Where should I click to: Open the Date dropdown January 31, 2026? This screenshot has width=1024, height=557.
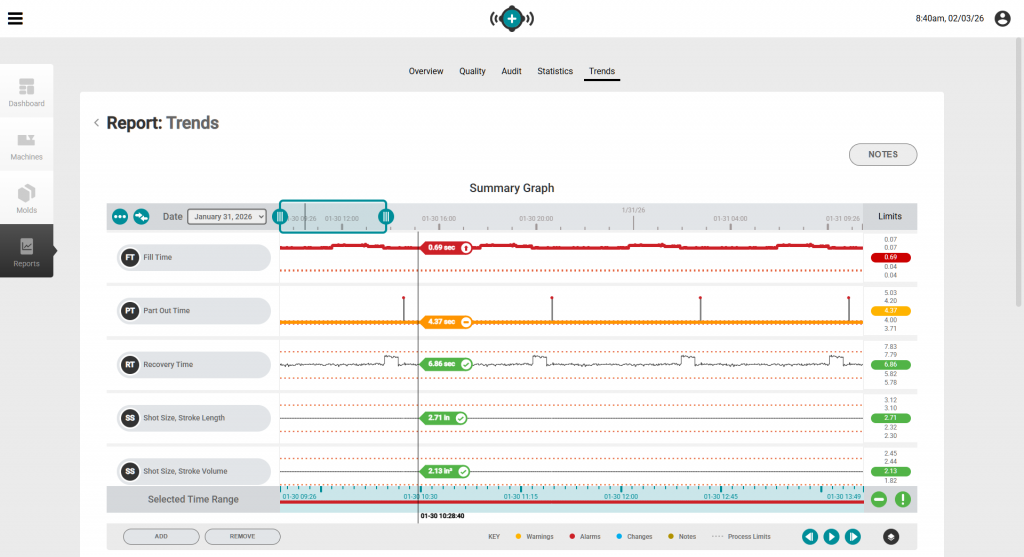(227, 217)
